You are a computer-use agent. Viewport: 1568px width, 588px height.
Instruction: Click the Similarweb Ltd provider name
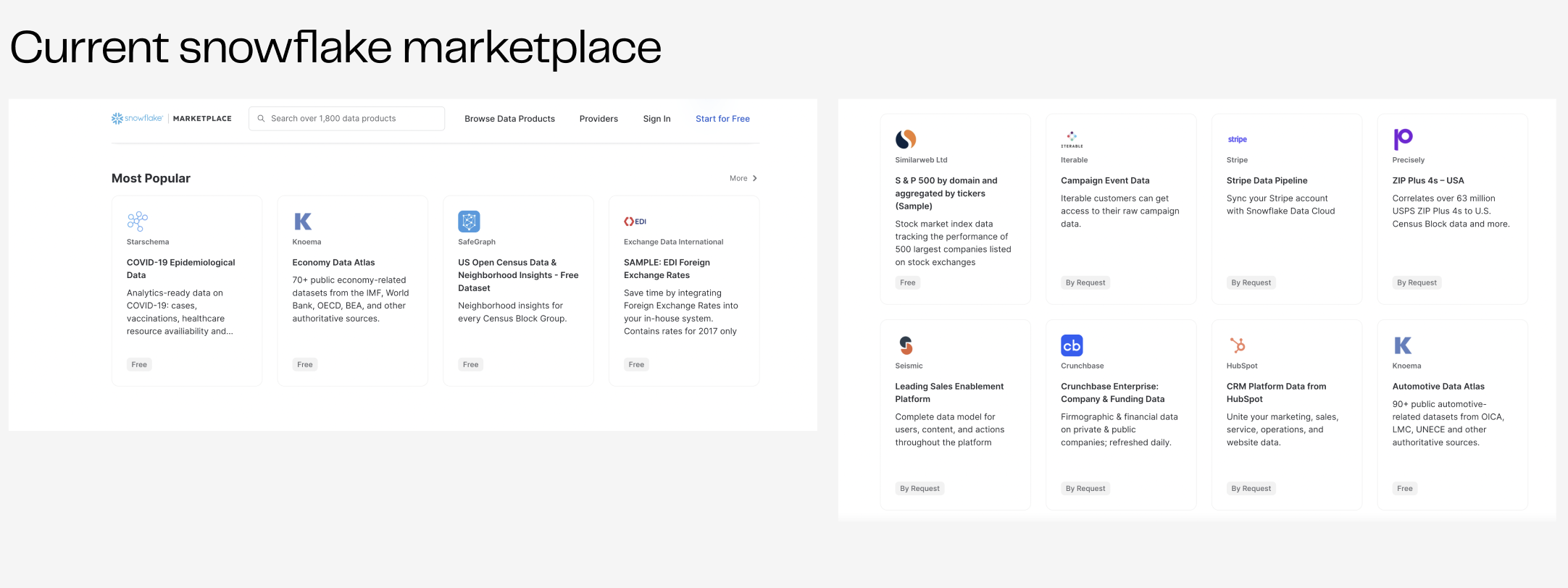[x=921, y=160]
